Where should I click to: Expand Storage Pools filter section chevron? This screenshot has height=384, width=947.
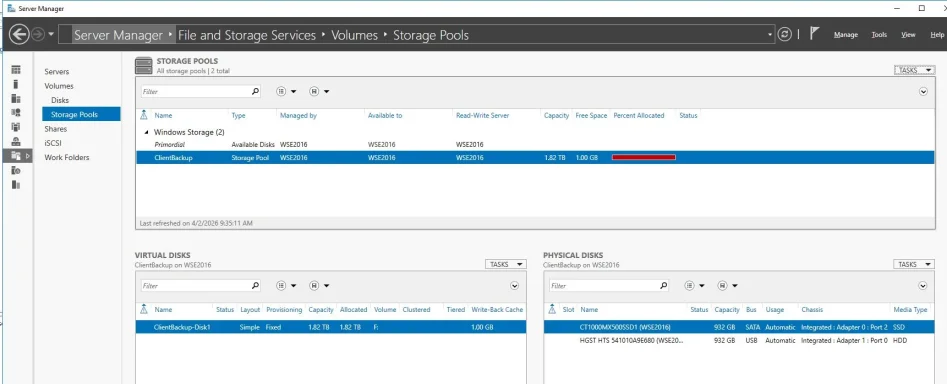923,92
